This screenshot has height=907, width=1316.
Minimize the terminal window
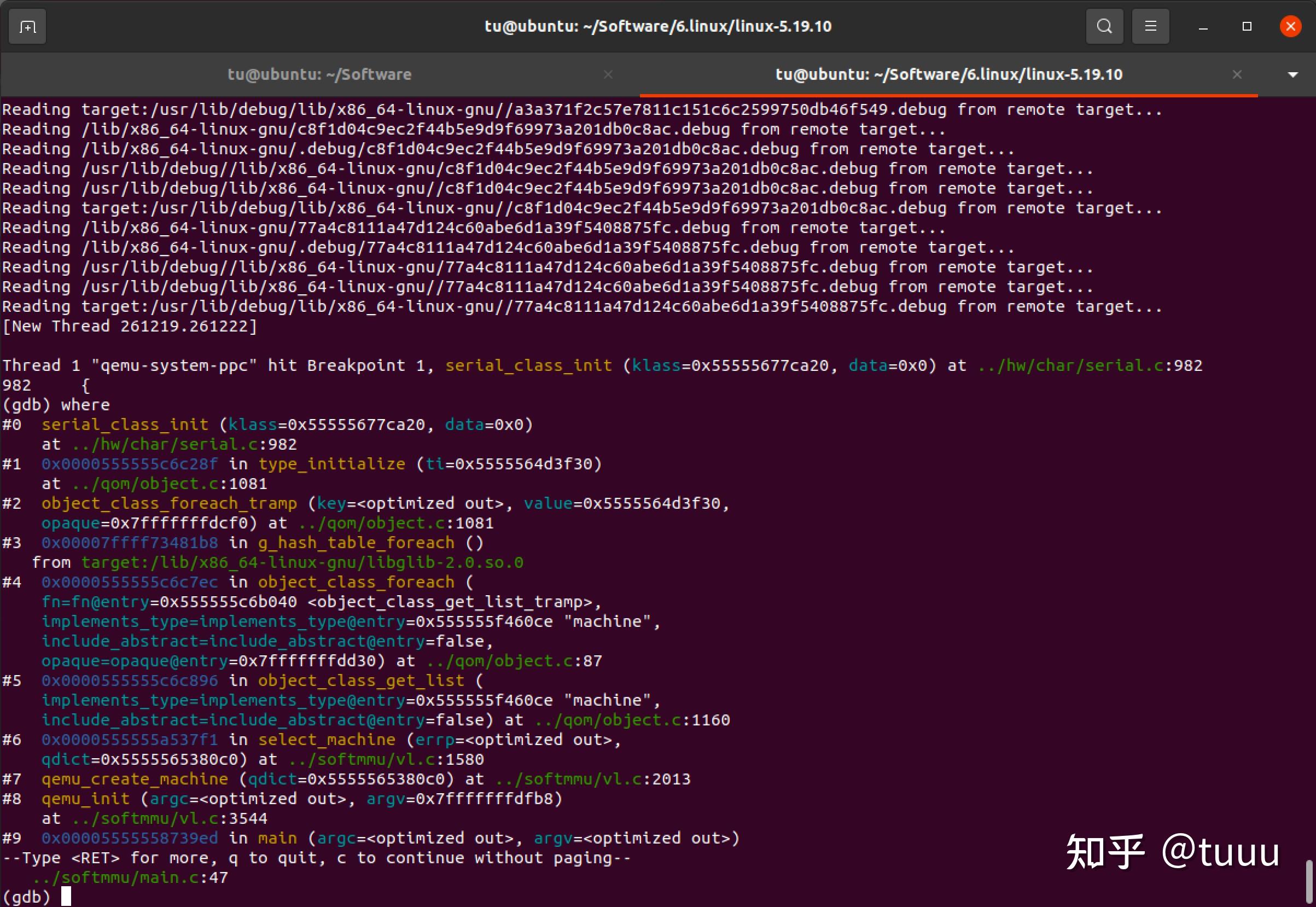[x=1203, y=27]
